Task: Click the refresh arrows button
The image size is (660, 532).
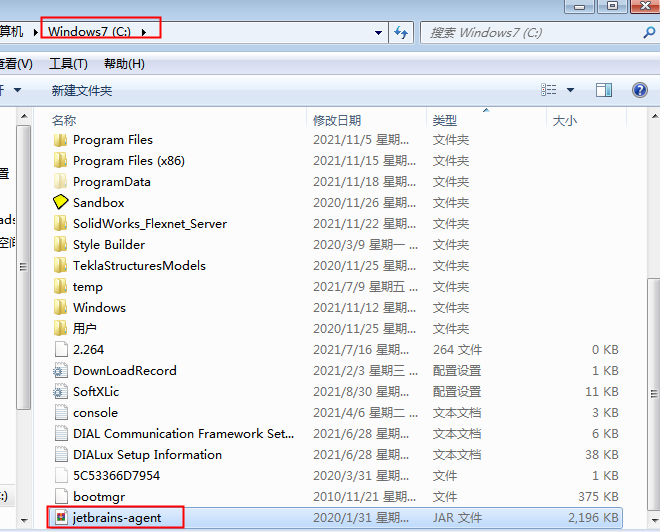Action: (x=401, y=32)
